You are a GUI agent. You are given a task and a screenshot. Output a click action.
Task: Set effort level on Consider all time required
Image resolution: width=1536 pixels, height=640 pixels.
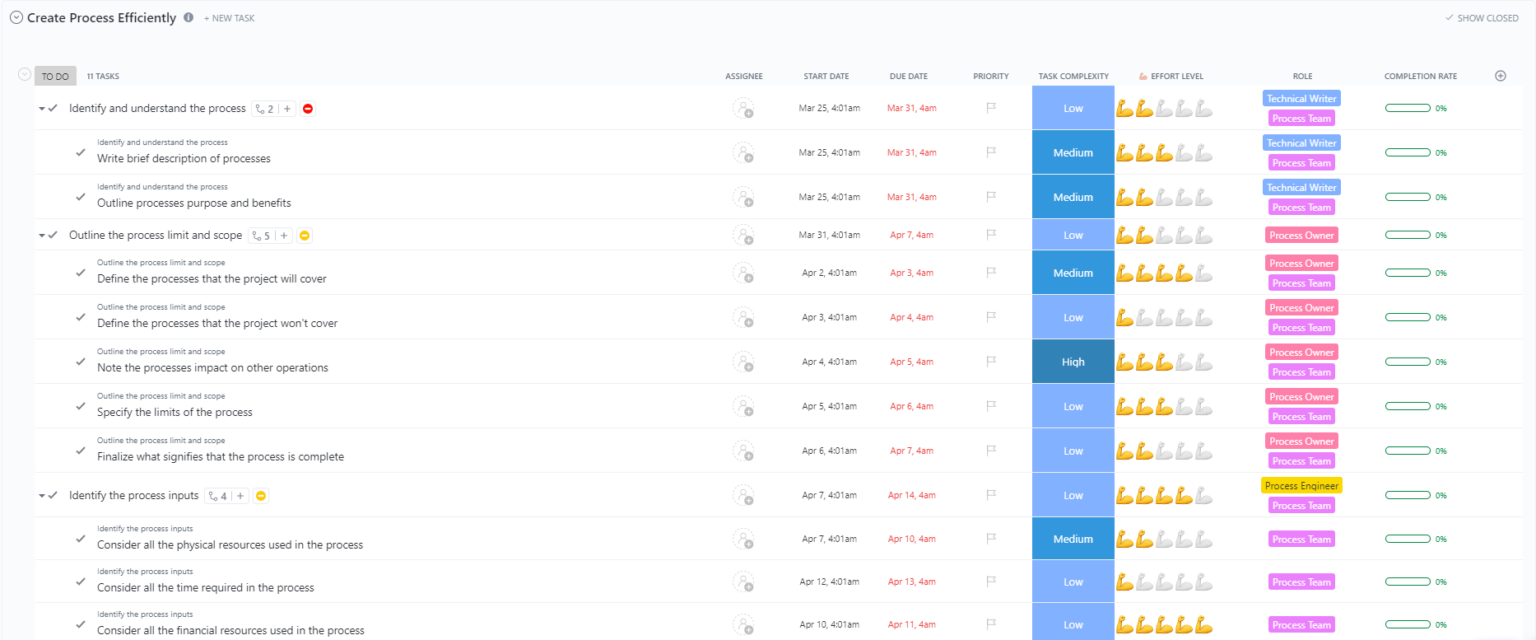[1164, 582]
